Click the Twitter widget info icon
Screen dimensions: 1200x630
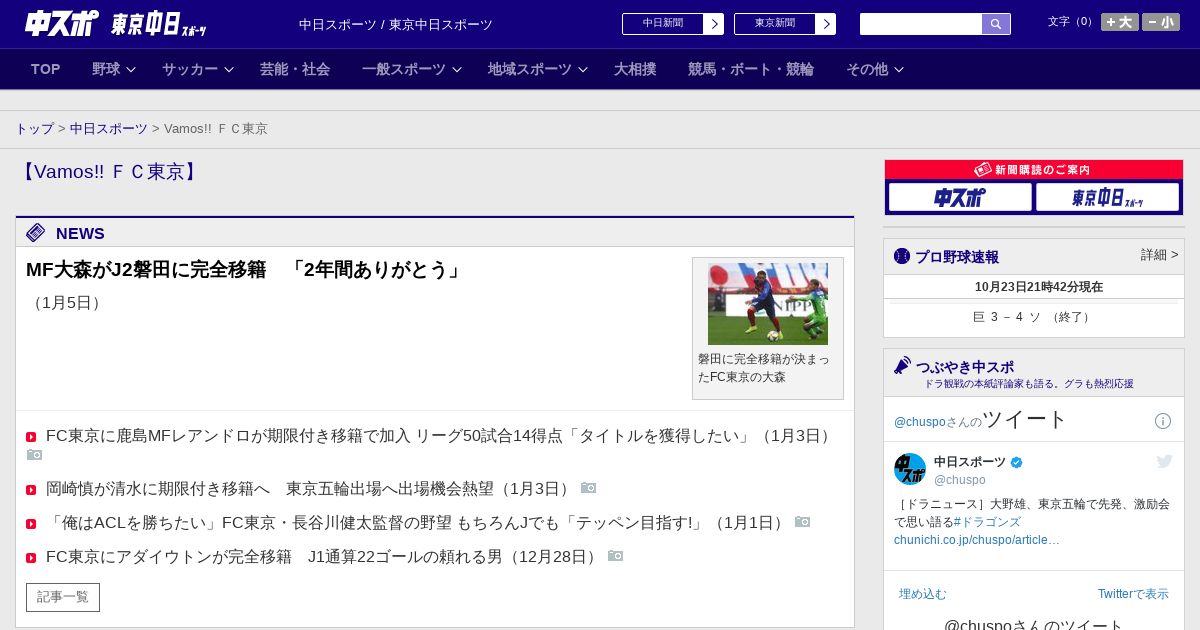tap(1163, 421)
